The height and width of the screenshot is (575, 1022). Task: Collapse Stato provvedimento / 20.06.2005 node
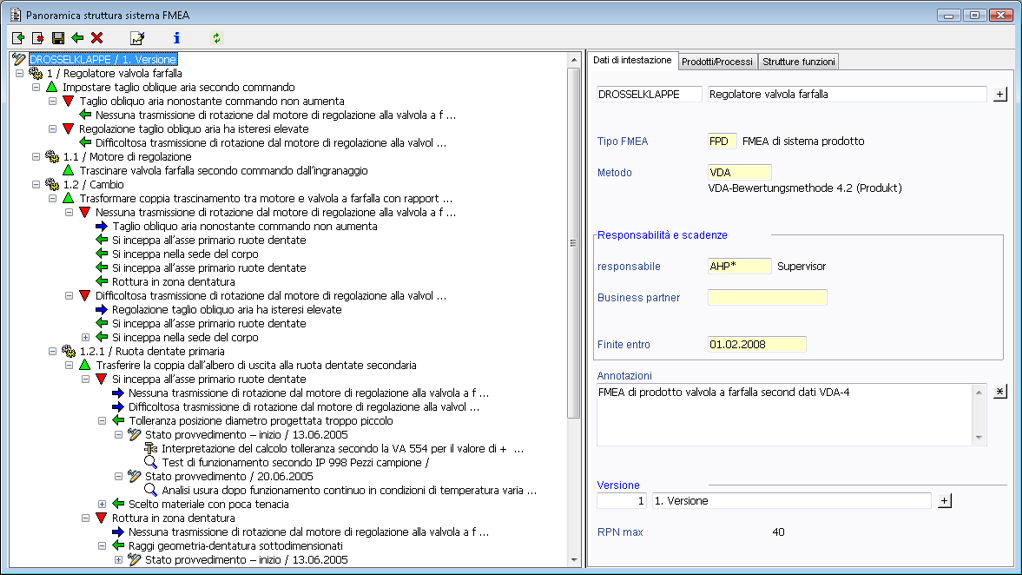(119, 476)
